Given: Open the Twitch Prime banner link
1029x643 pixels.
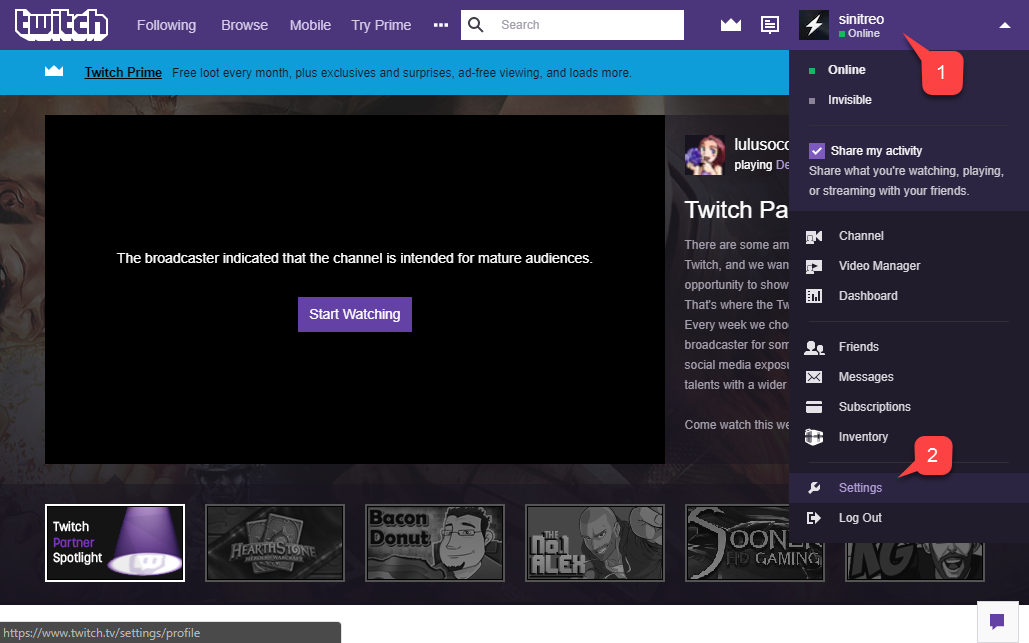Looking at the screenshot, I should [x=123, y=72].
